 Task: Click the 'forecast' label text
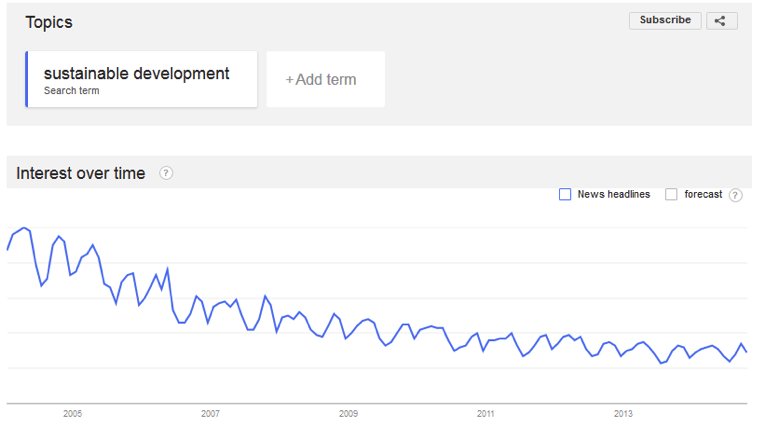click(x=703, y=194)
